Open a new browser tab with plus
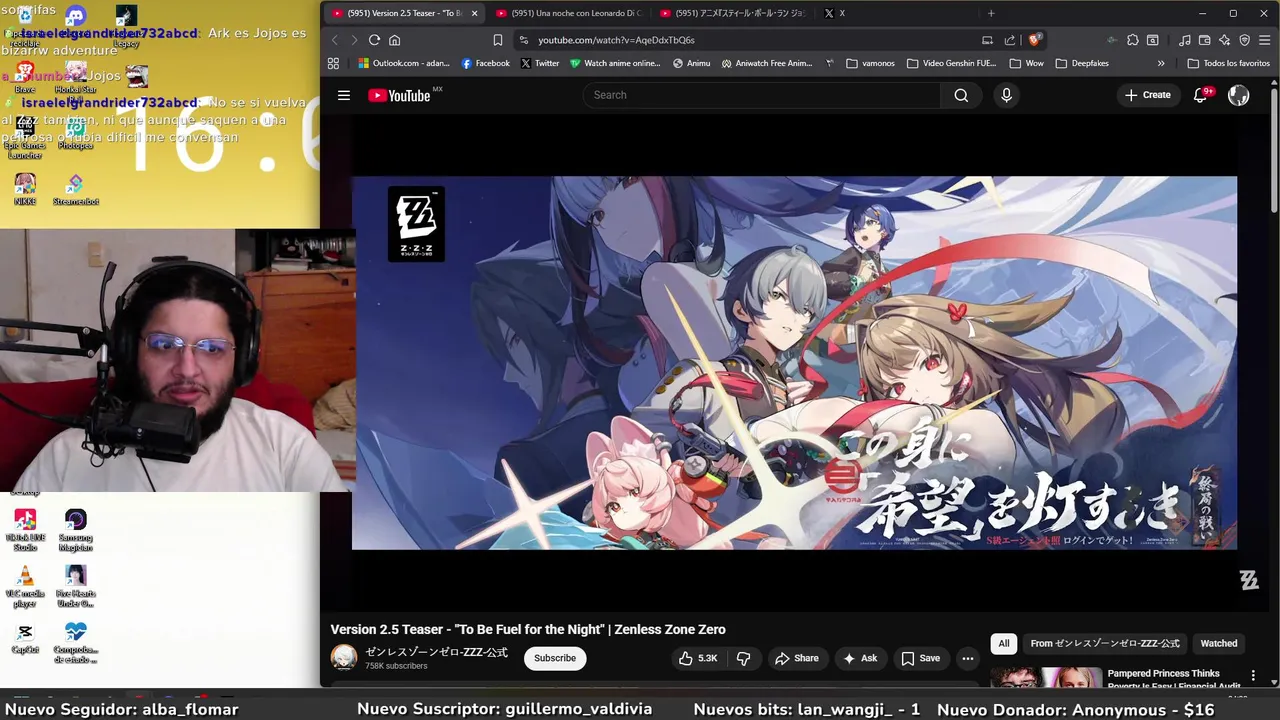The height and width of the screenshot is (720, 1280). tap(991, 13)
